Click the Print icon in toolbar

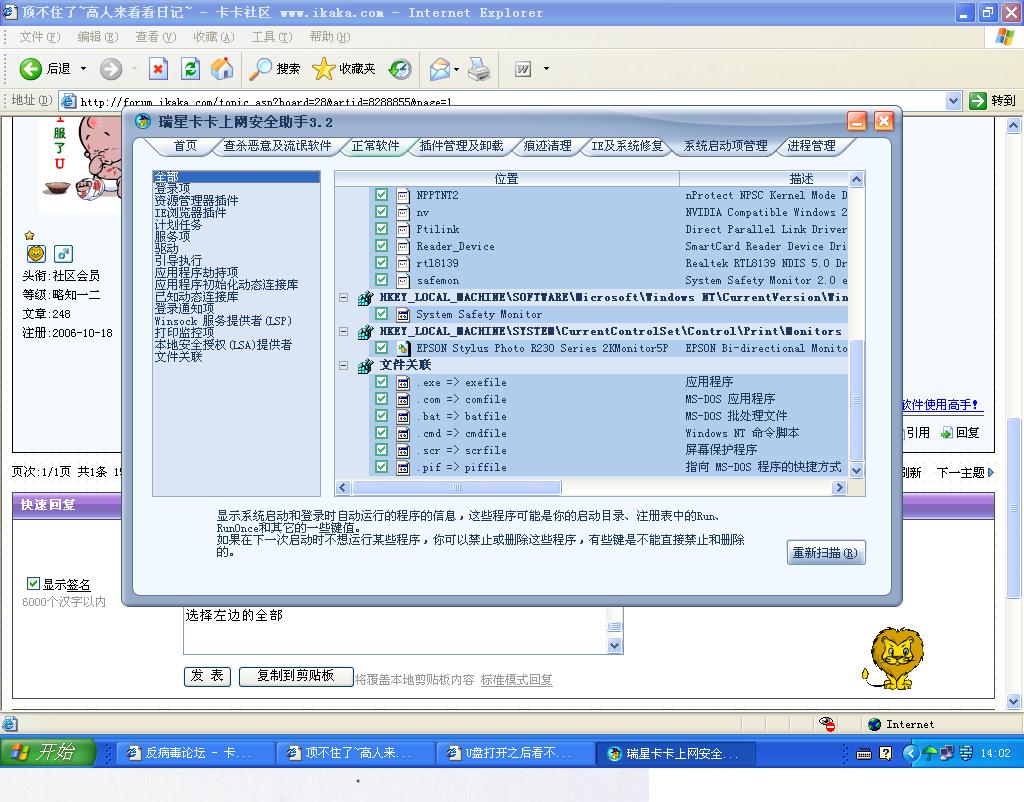(479, 69)
